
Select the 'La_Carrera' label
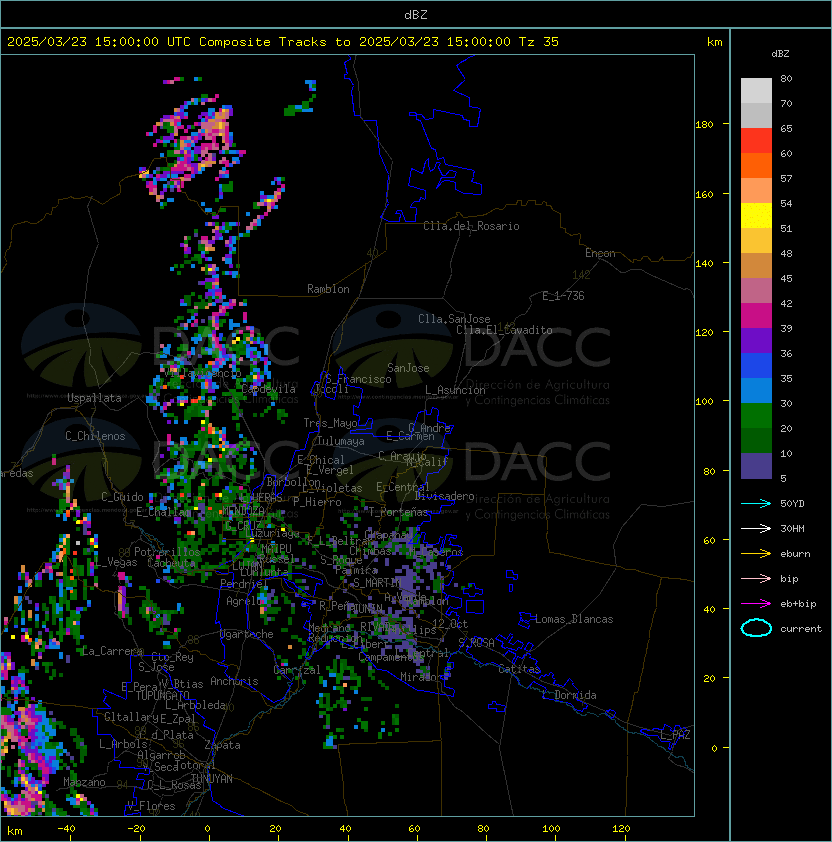click(x=112, y=651)
